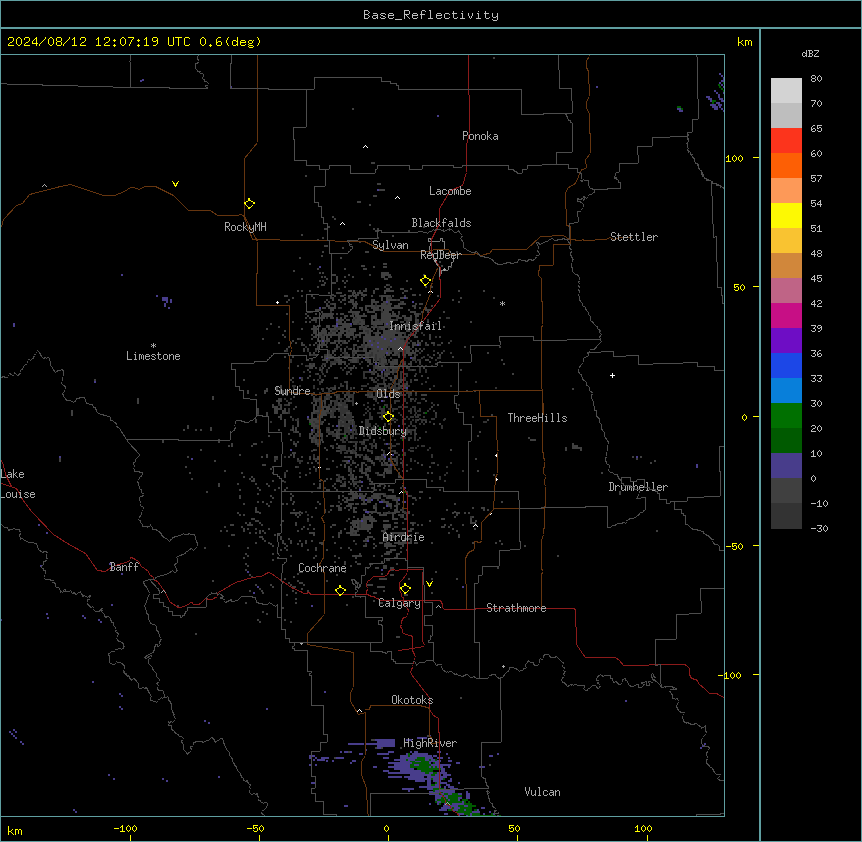Select the Banff label

tap(124, 567)
